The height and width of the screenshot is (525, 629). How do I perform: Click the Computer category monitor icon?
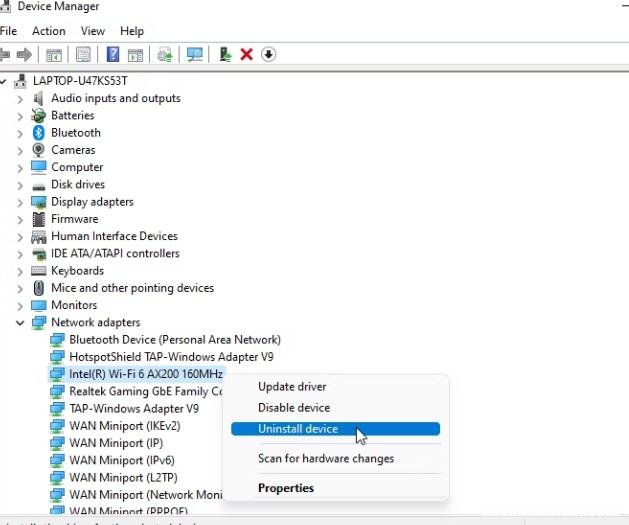pos(39,167)
